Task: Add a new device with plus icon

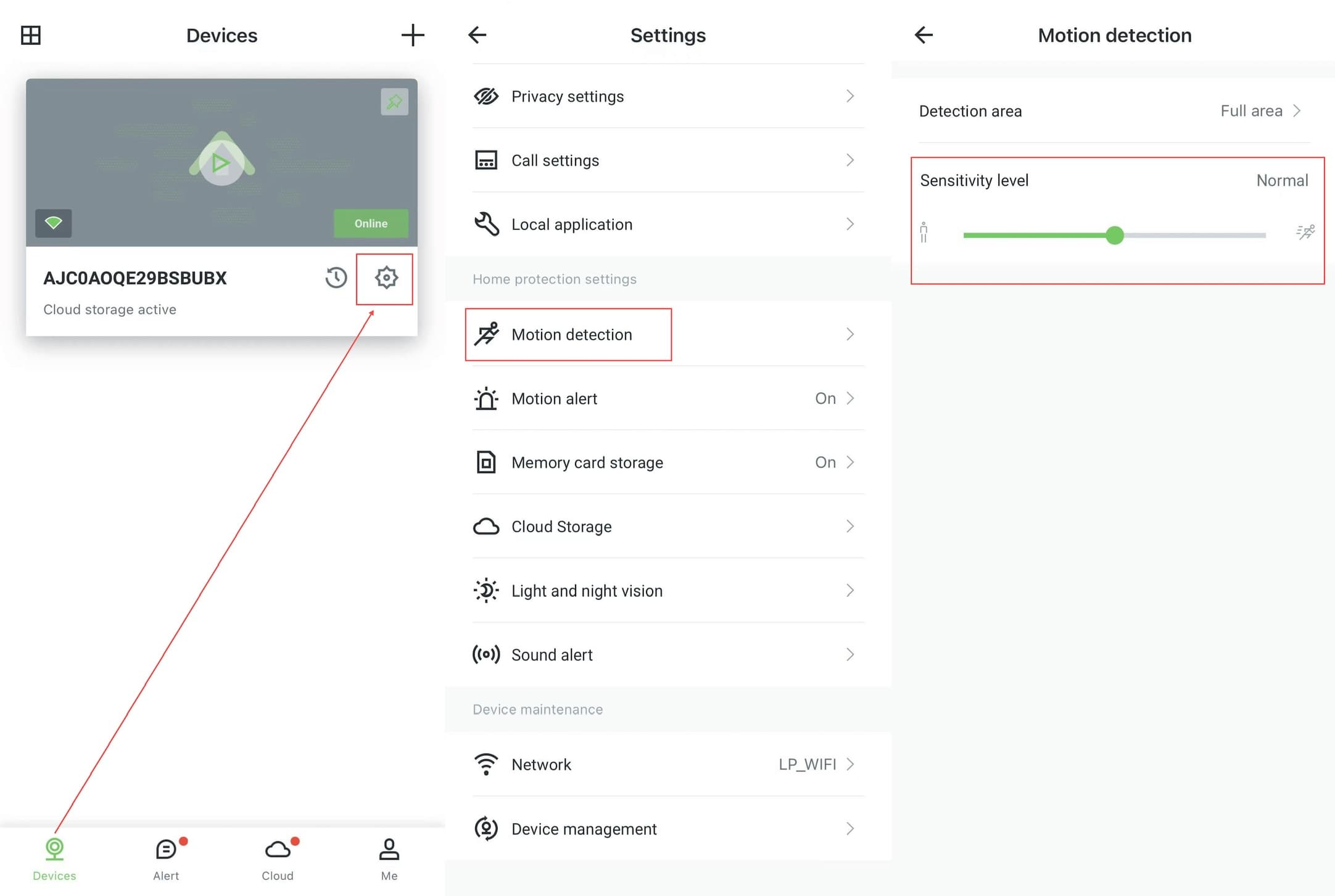Action: point(413,35)
